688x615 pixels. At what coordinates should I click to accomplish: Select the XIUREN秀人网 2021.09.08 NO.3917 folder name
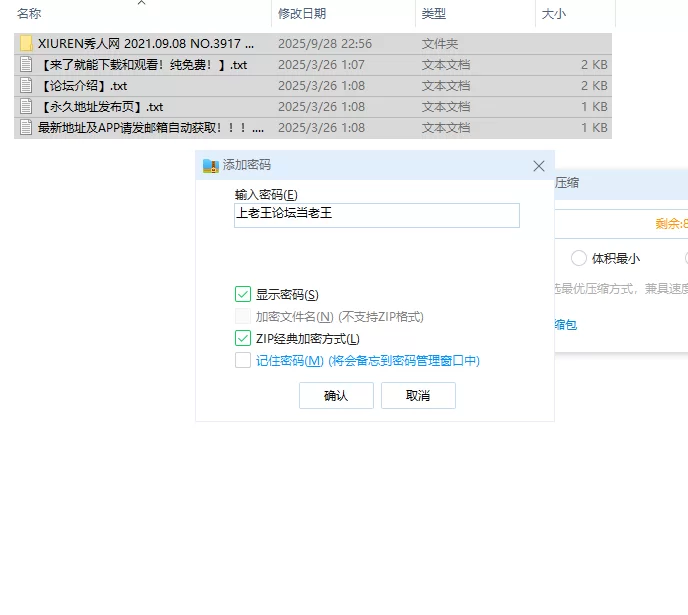point(146,43)
